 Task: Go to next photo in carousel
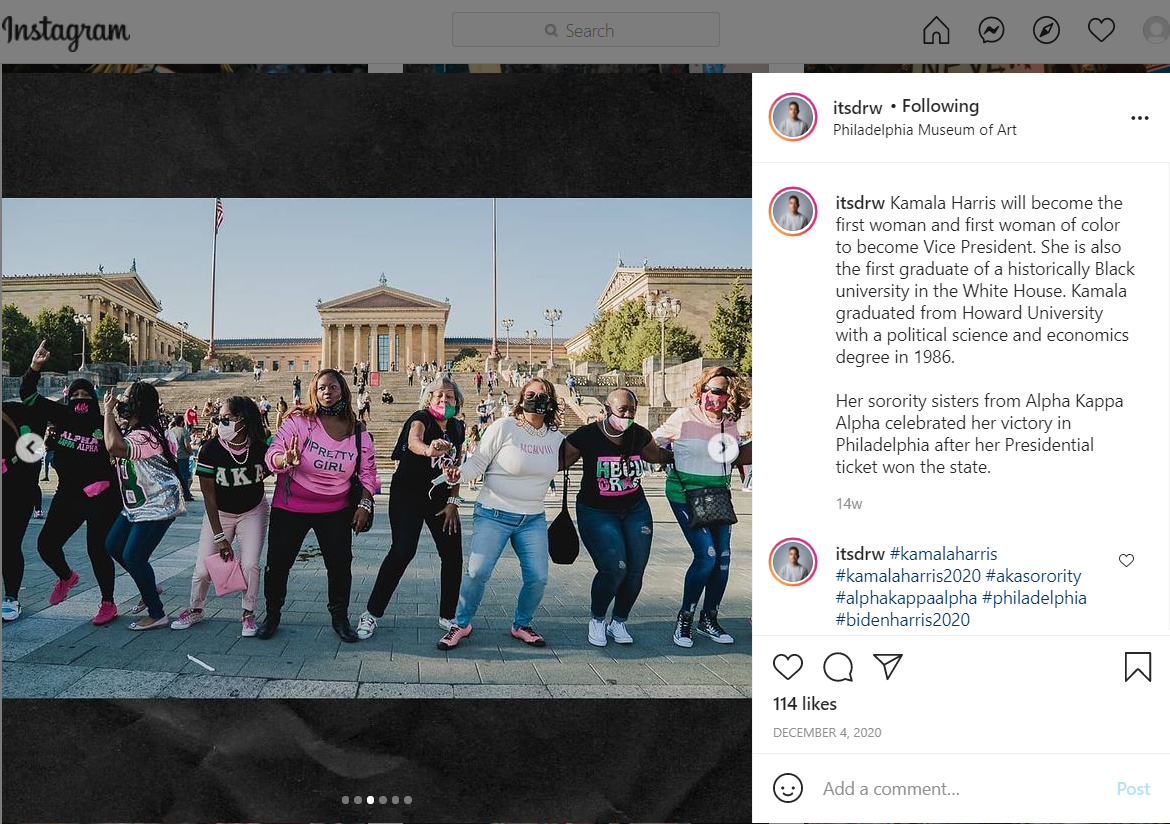(x=722, y=449)
